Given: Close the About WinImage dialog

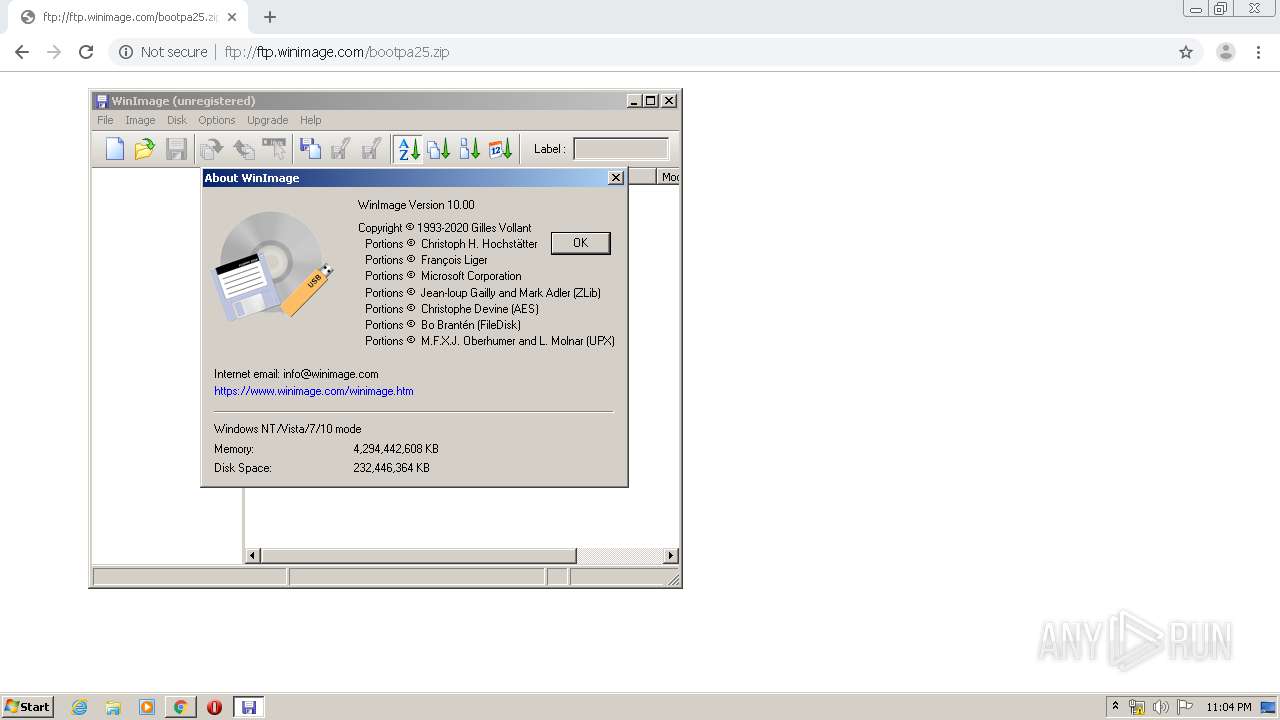Looking at the screenshot, I should (616, 178).
